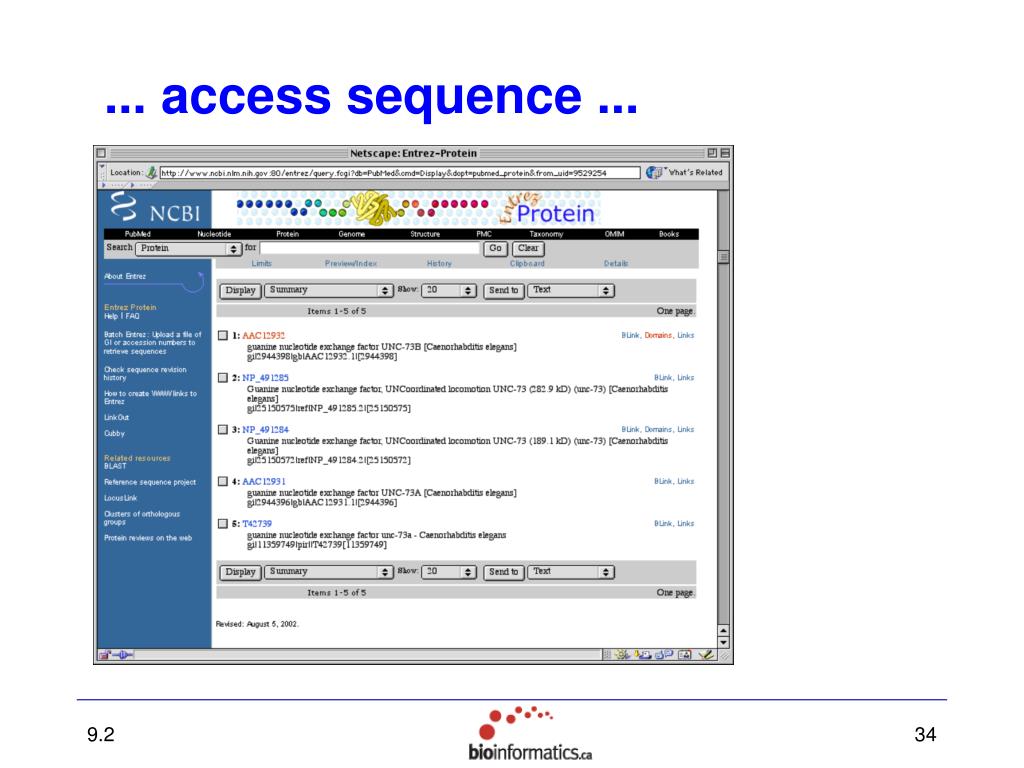Viewport: 1024px width, 768px height.
Task: Collapse the location toolbar handle
Action: point(102,172)
